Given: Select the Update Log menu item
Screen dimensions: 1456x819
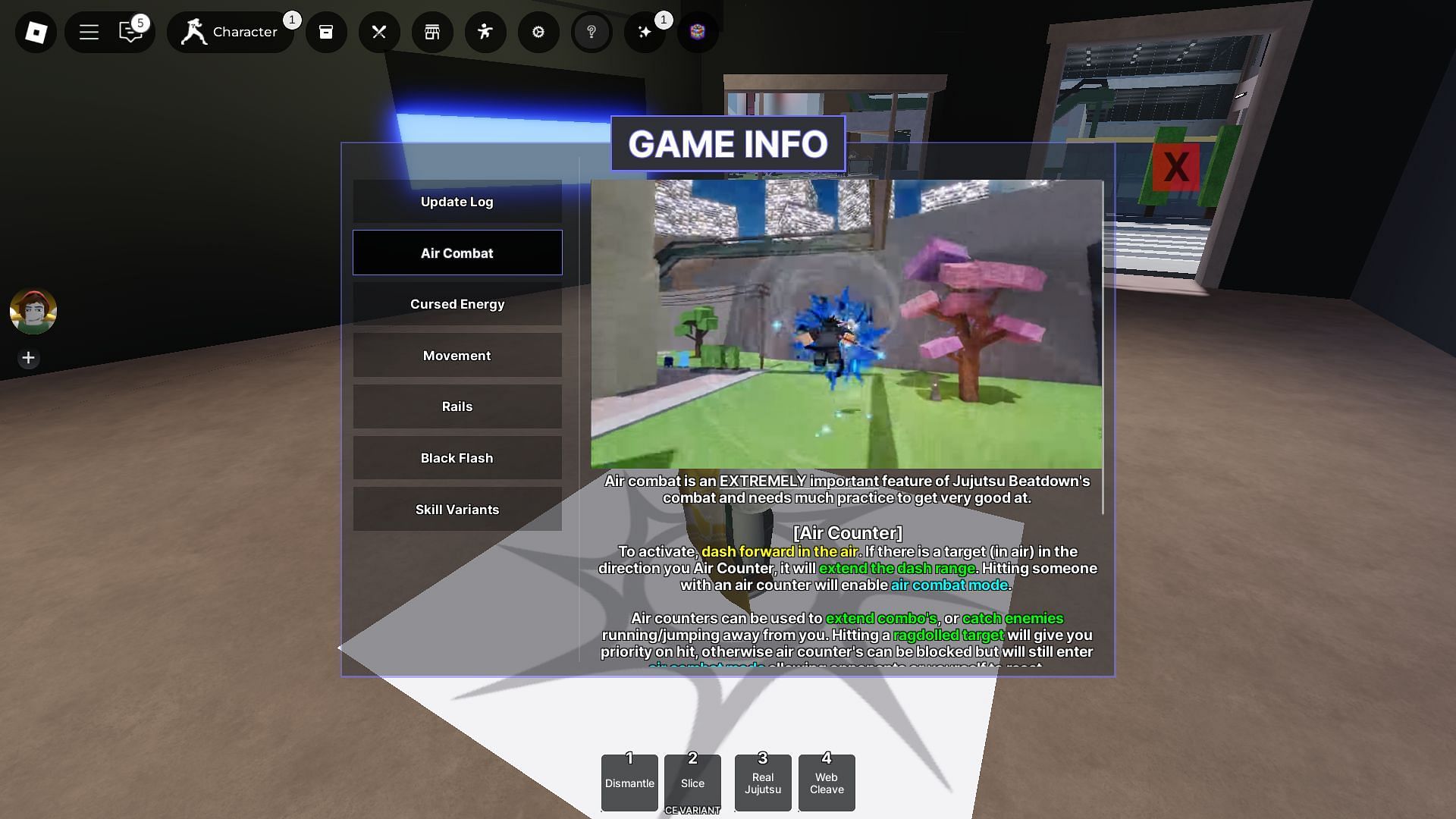Looking at the screenshot, I should coord(457,202).
